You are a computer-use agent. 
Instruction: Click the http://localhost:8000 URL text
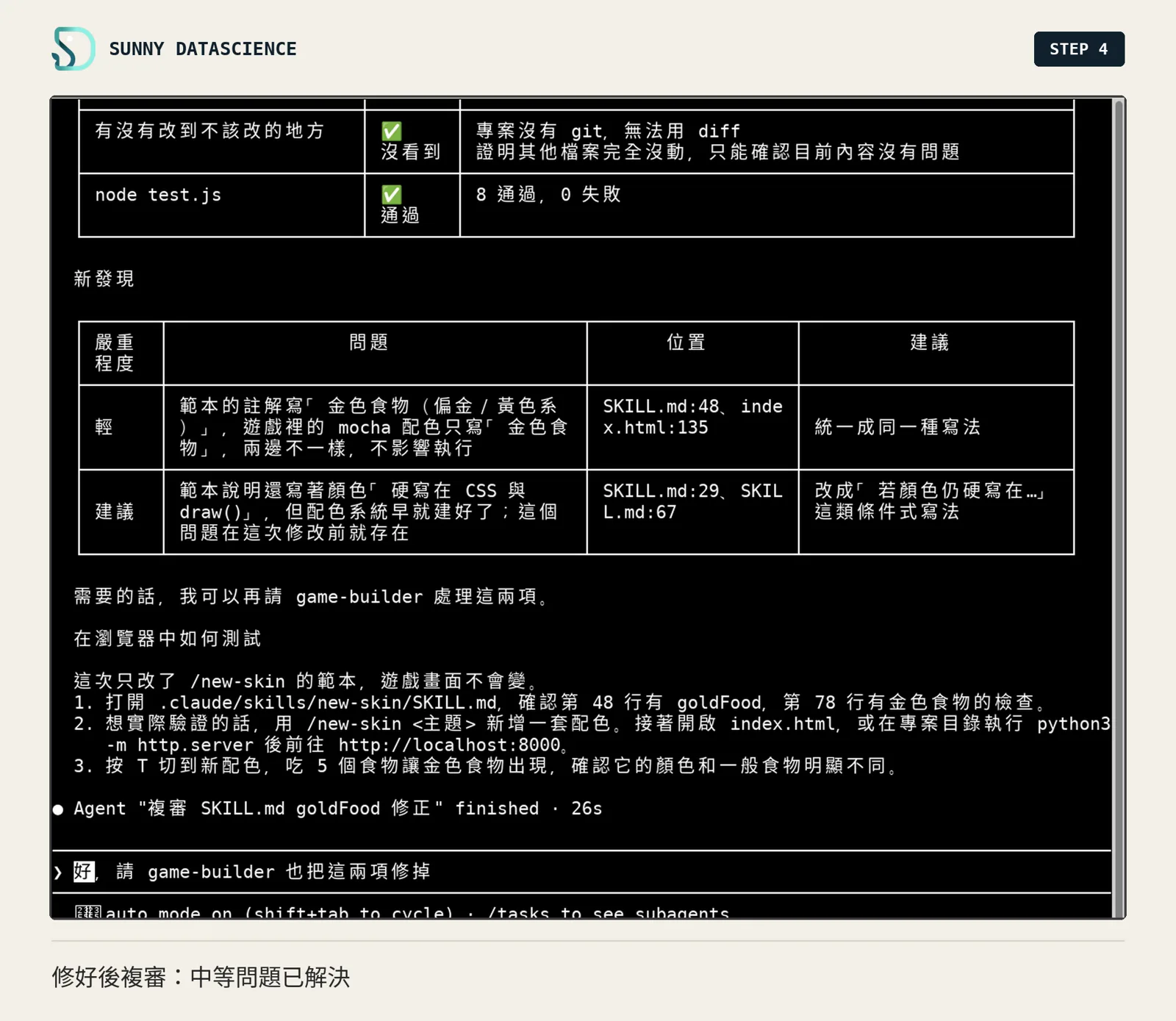450,745
